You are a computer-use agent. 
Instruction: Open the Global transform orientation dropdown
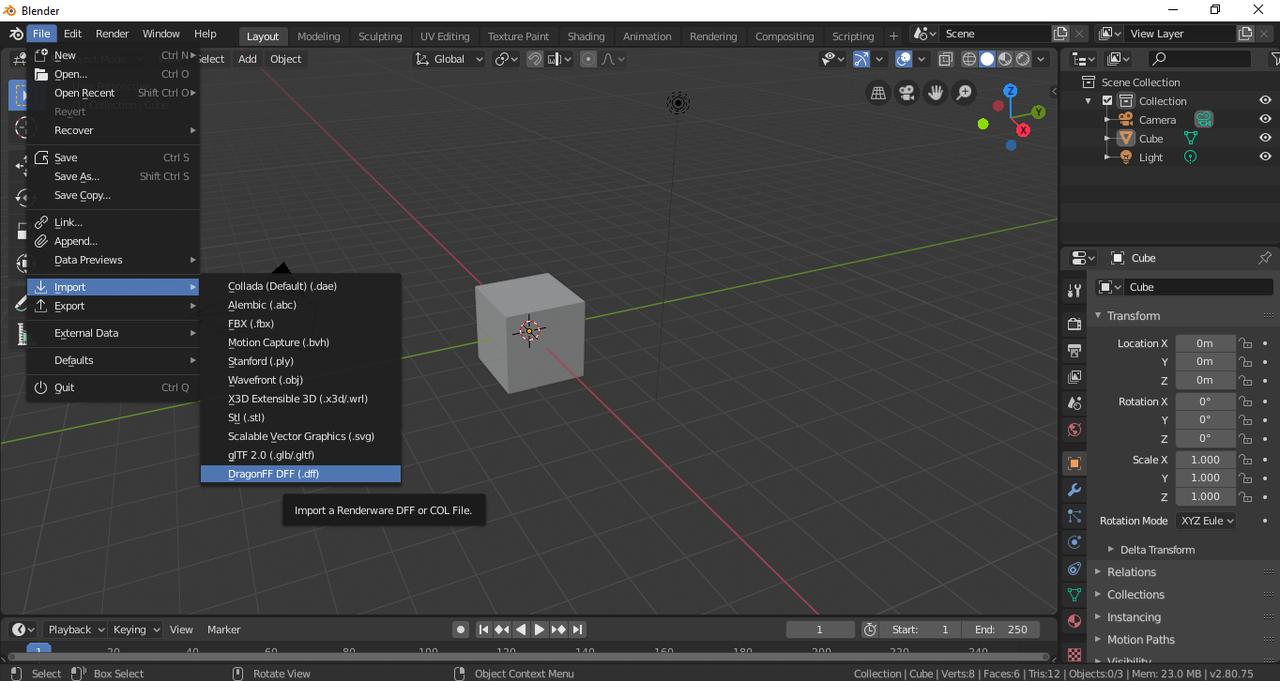click(450, 59)
